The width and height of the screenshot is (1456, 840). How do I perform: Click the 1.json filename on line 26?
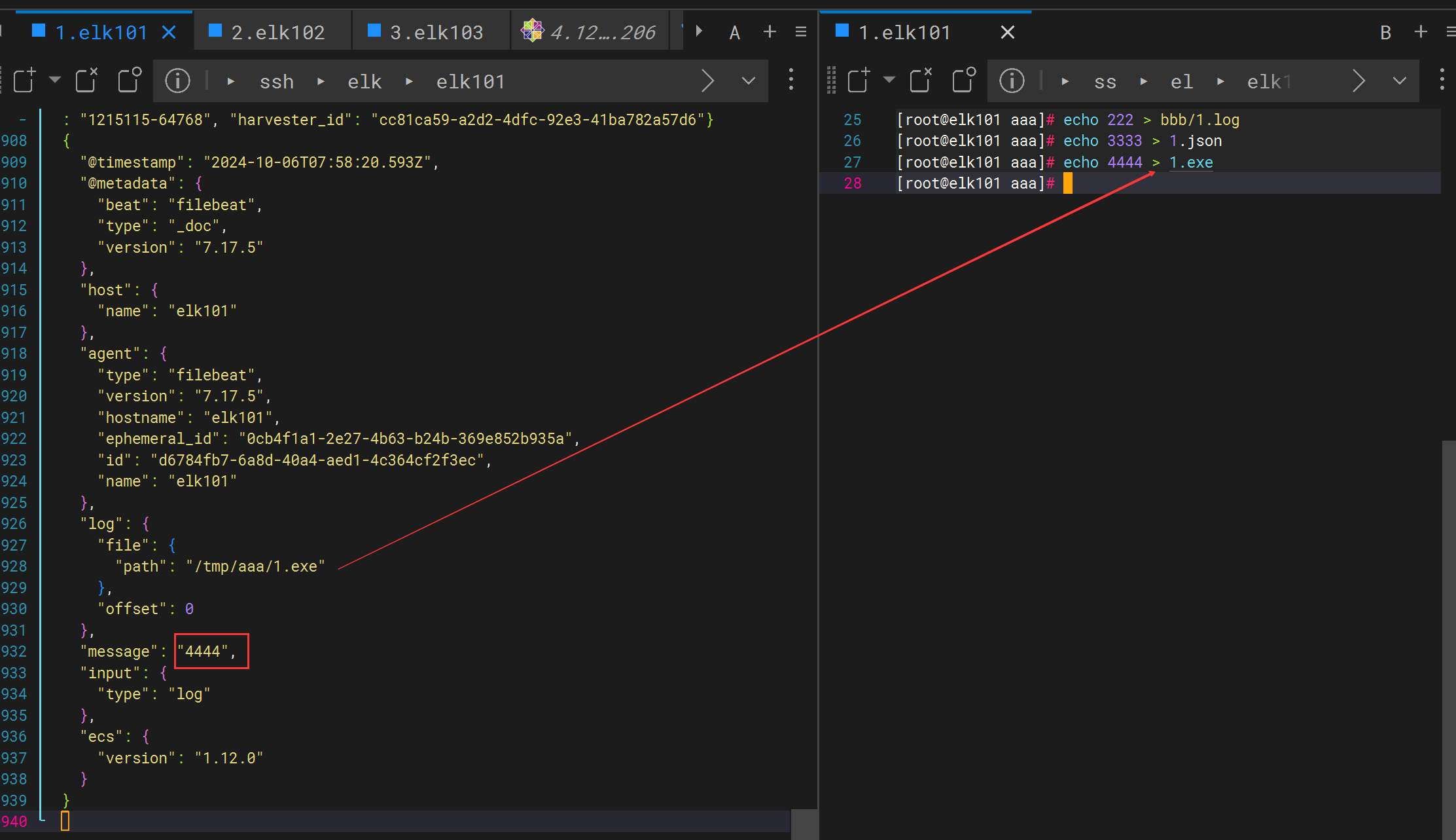click(x=1196, y=141)
